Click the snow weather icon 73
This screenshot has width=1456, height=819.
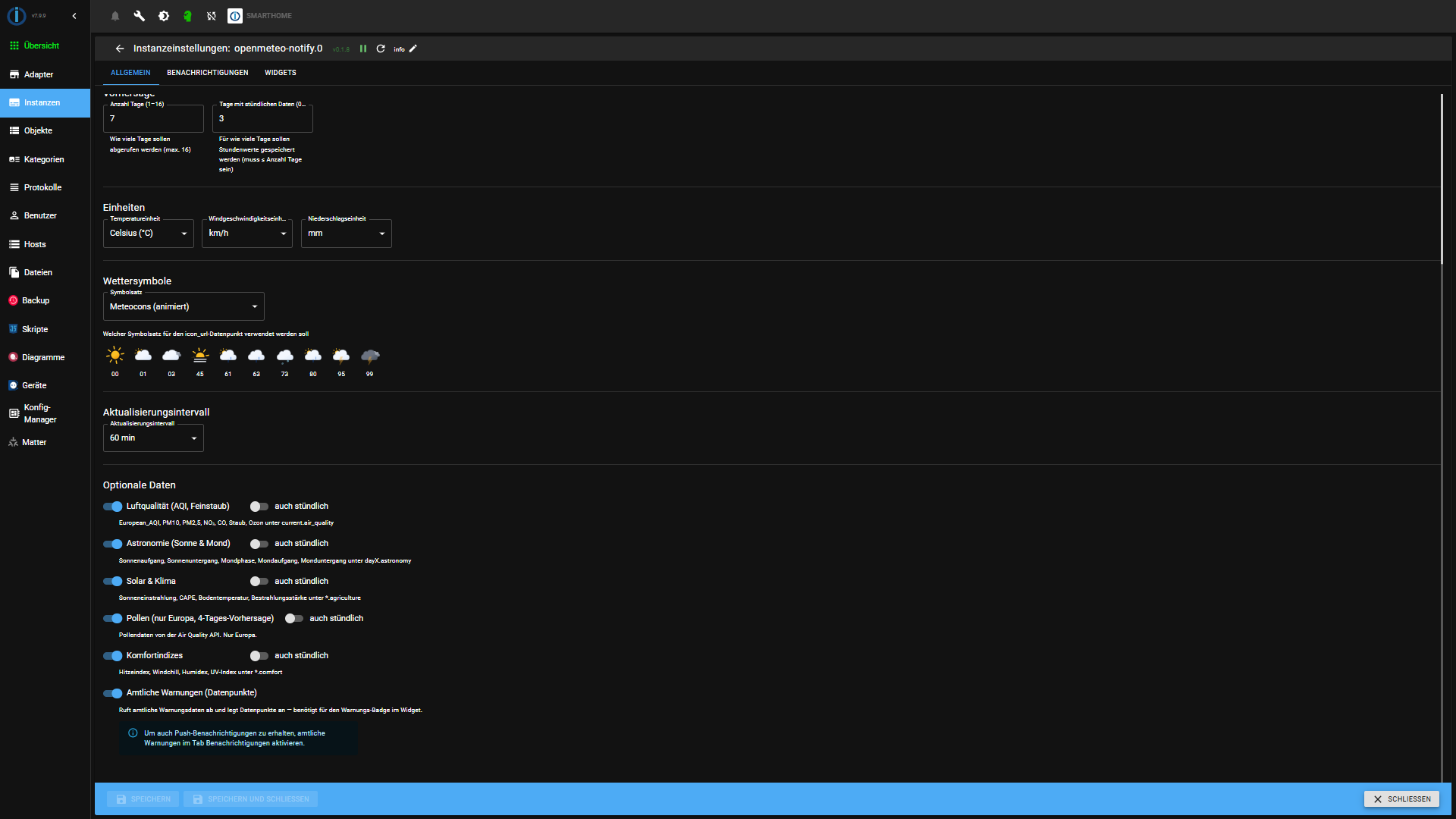coord(285,355)
